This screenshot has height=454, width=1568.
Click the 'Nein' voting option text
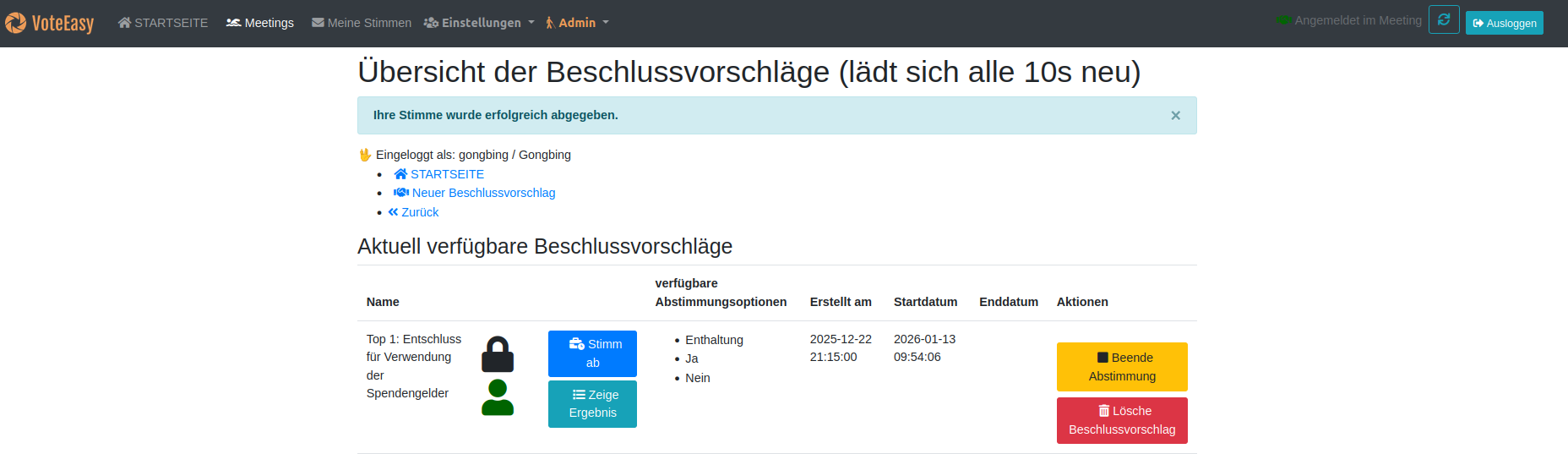click(x=698, y=378)
